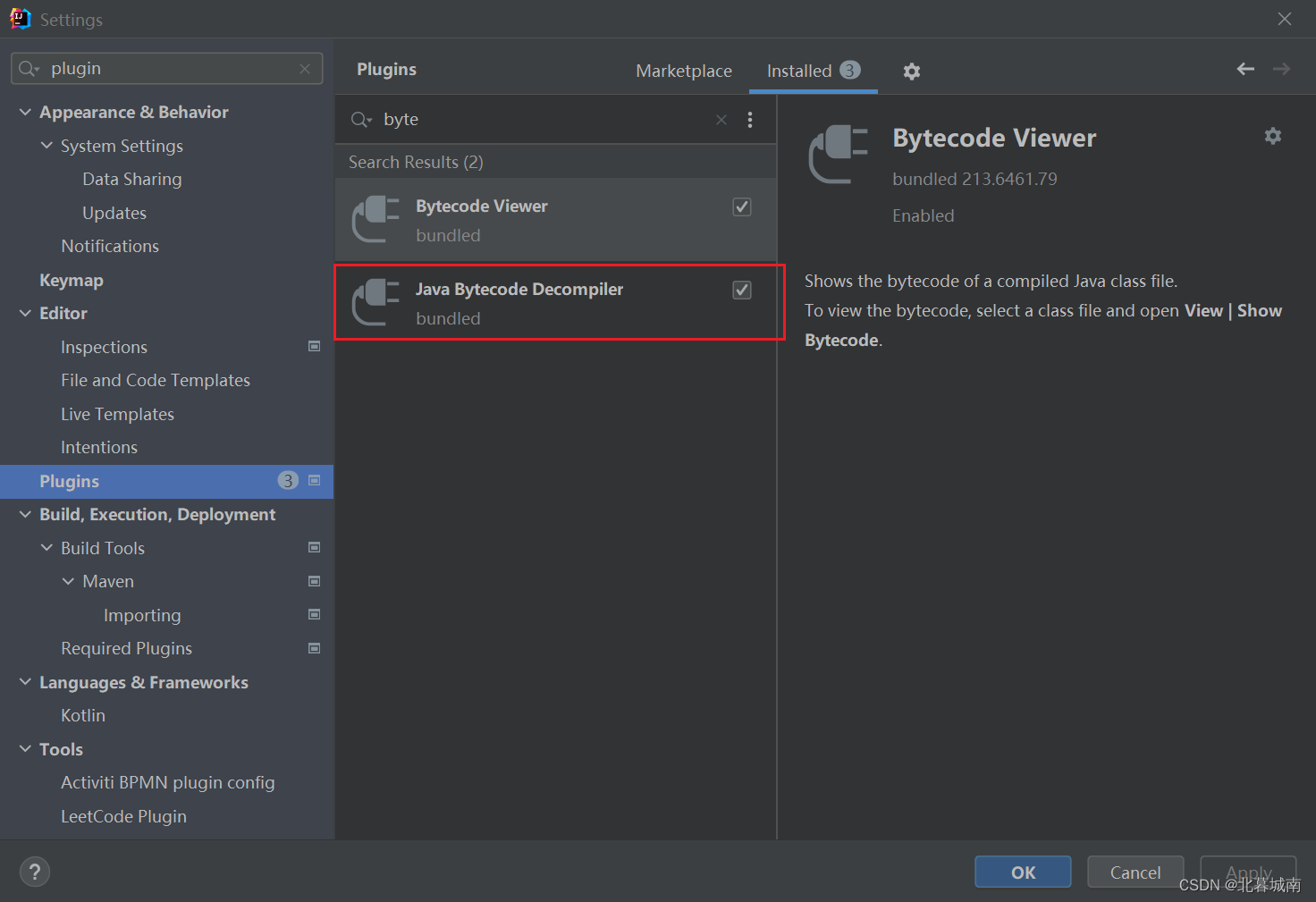1316x902 pixels.
Task: Collapse the Maven node
Action: pos(68,581)
